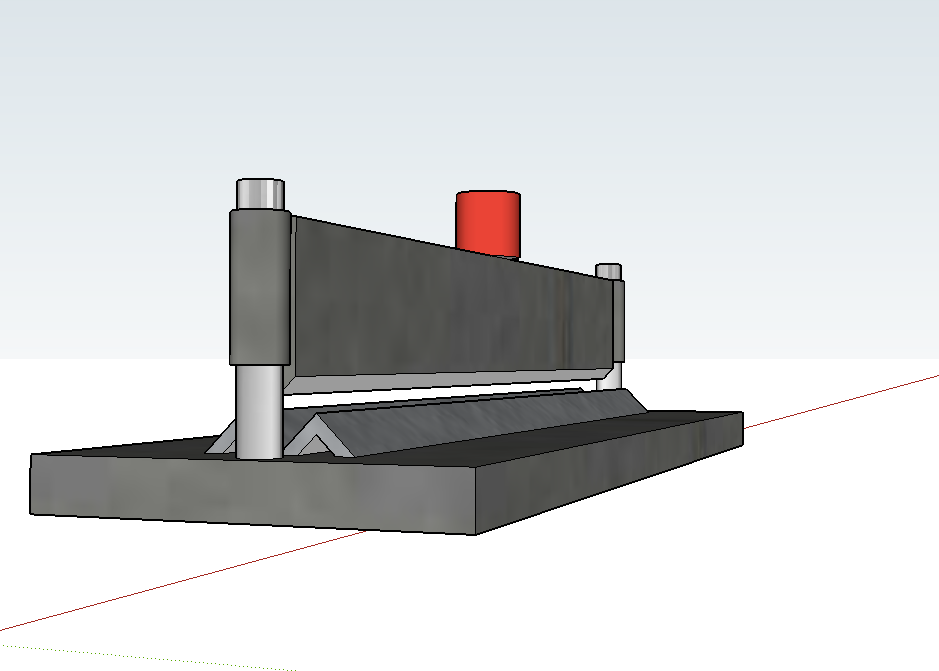939x671 pixels.
Task: Click the small silver cap of the right post
Action: coord(608,271)
